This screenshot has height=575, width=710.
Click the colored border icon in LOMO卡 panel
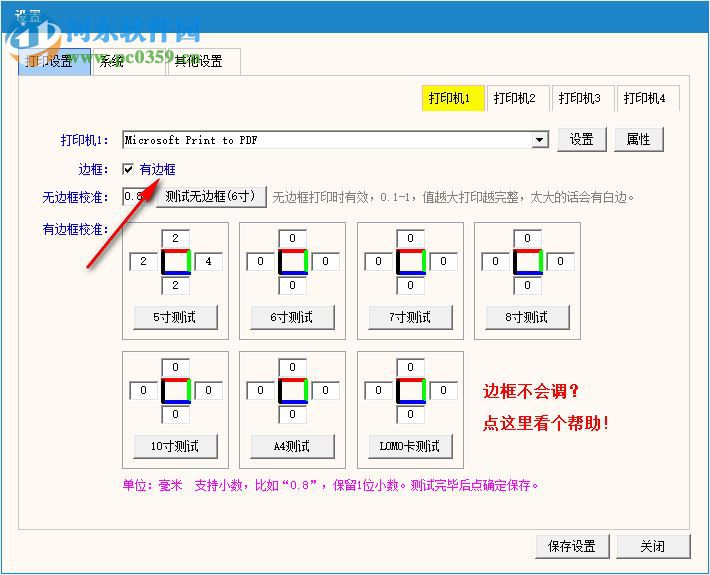(411, 391)
